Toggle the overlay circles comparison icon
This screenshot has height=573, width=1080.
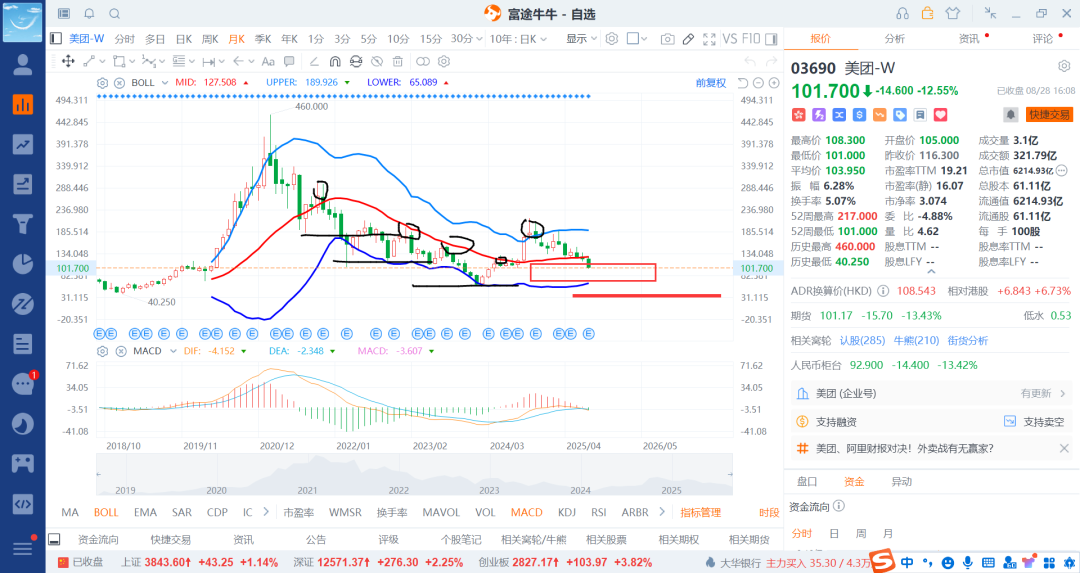pyautogui.click(x=423, y=61)
